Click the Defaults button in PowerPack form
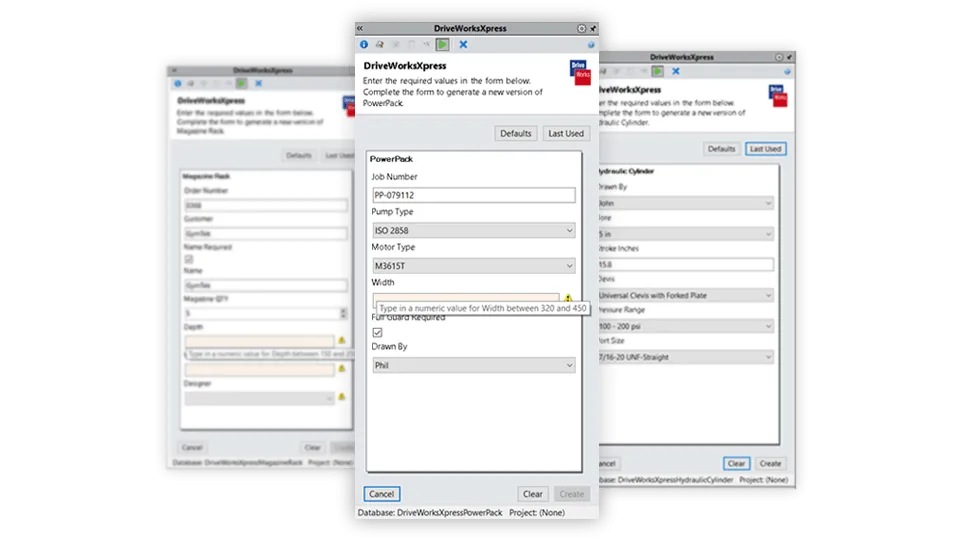 click(516, 133)
